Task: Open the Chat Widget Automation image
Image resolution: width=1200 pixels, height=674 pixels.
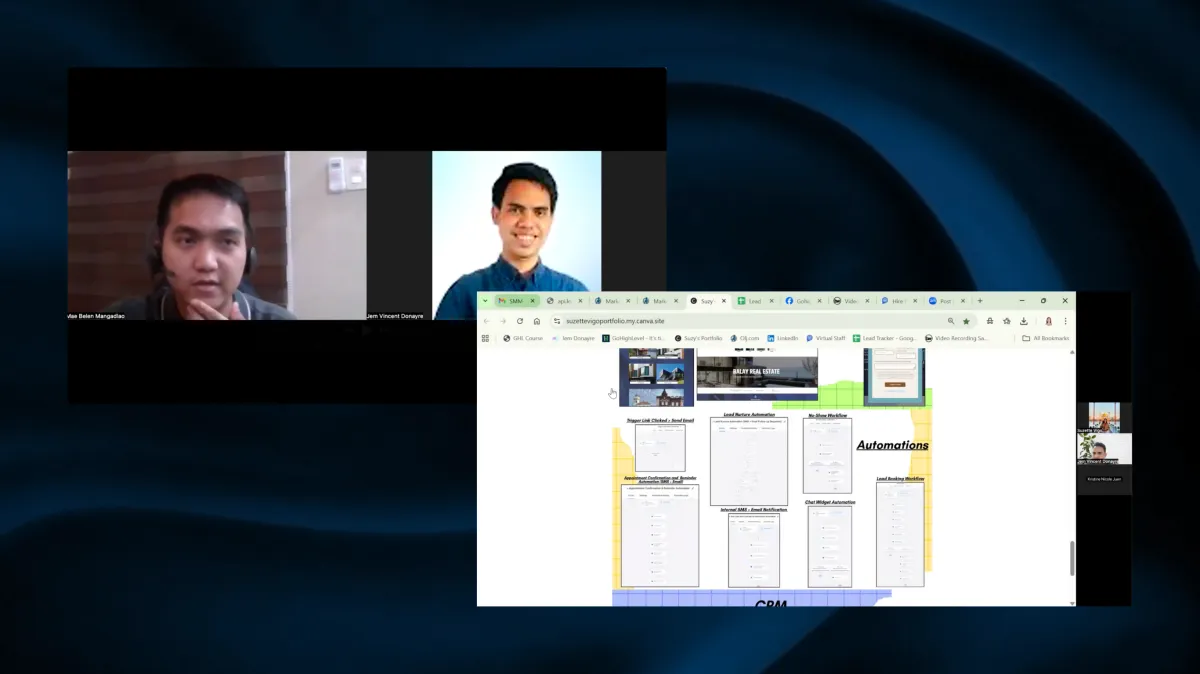Action: click(830, 546)
